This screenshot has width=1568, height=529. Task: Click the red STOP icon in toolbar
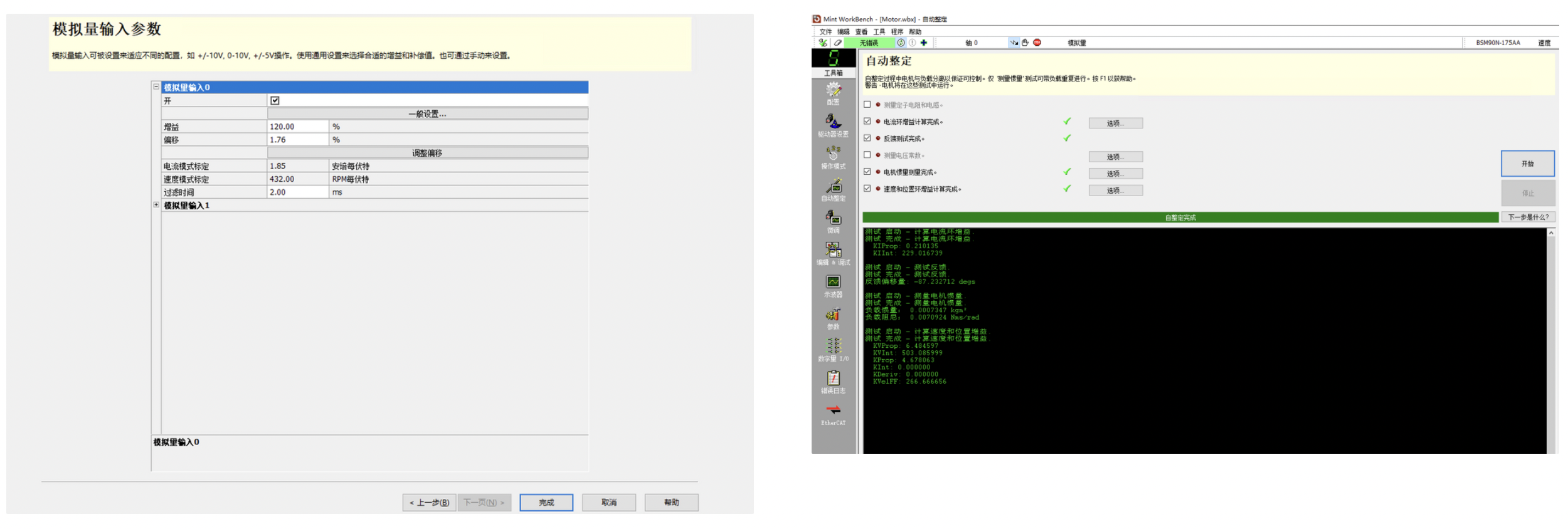coord(1037,43)
